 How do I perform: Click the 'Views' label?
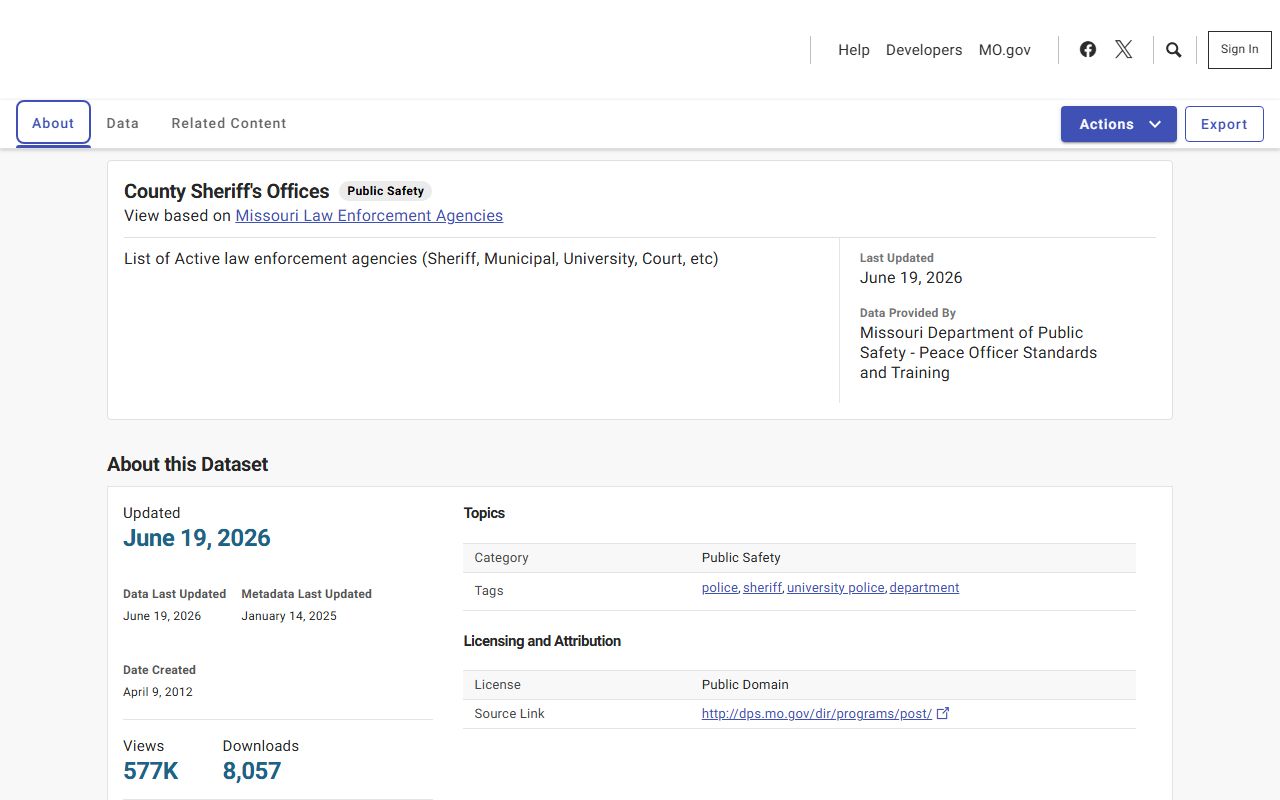coord(143,746)
